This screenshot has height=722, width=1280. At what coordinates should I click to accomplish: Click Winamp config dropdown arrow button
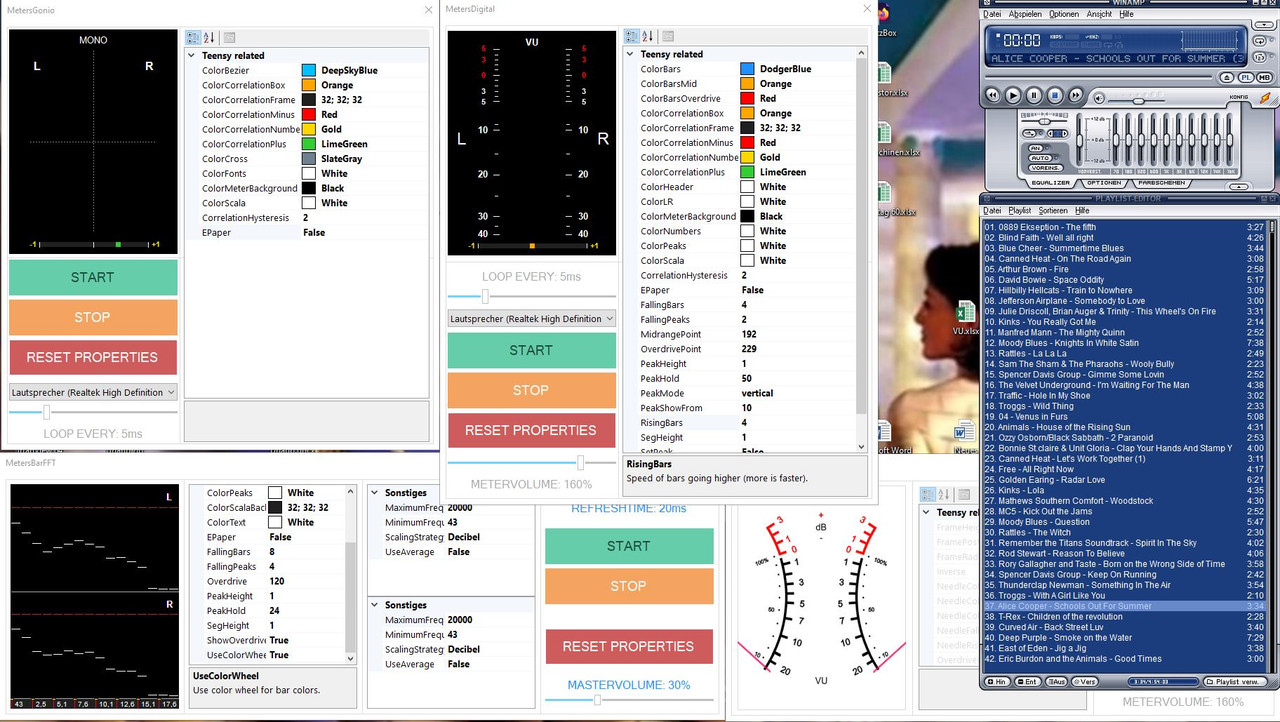[1264, 25]
